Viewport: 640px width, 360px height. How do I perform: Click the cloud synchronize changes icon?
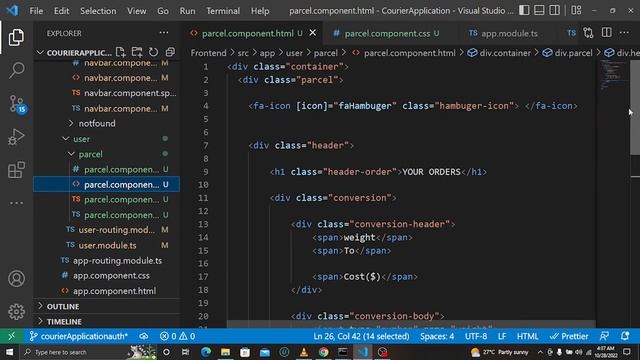pyautogui.click(x=144, y=336)
